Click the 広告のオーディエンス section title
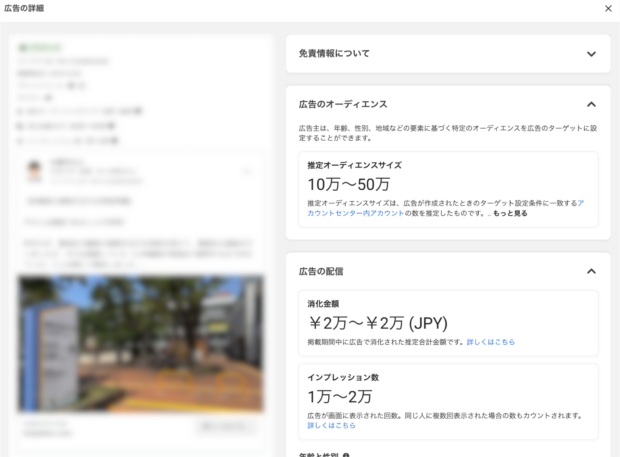Image resolution: width=620 pixels, height=457 pixels. (x=343, y=104)
